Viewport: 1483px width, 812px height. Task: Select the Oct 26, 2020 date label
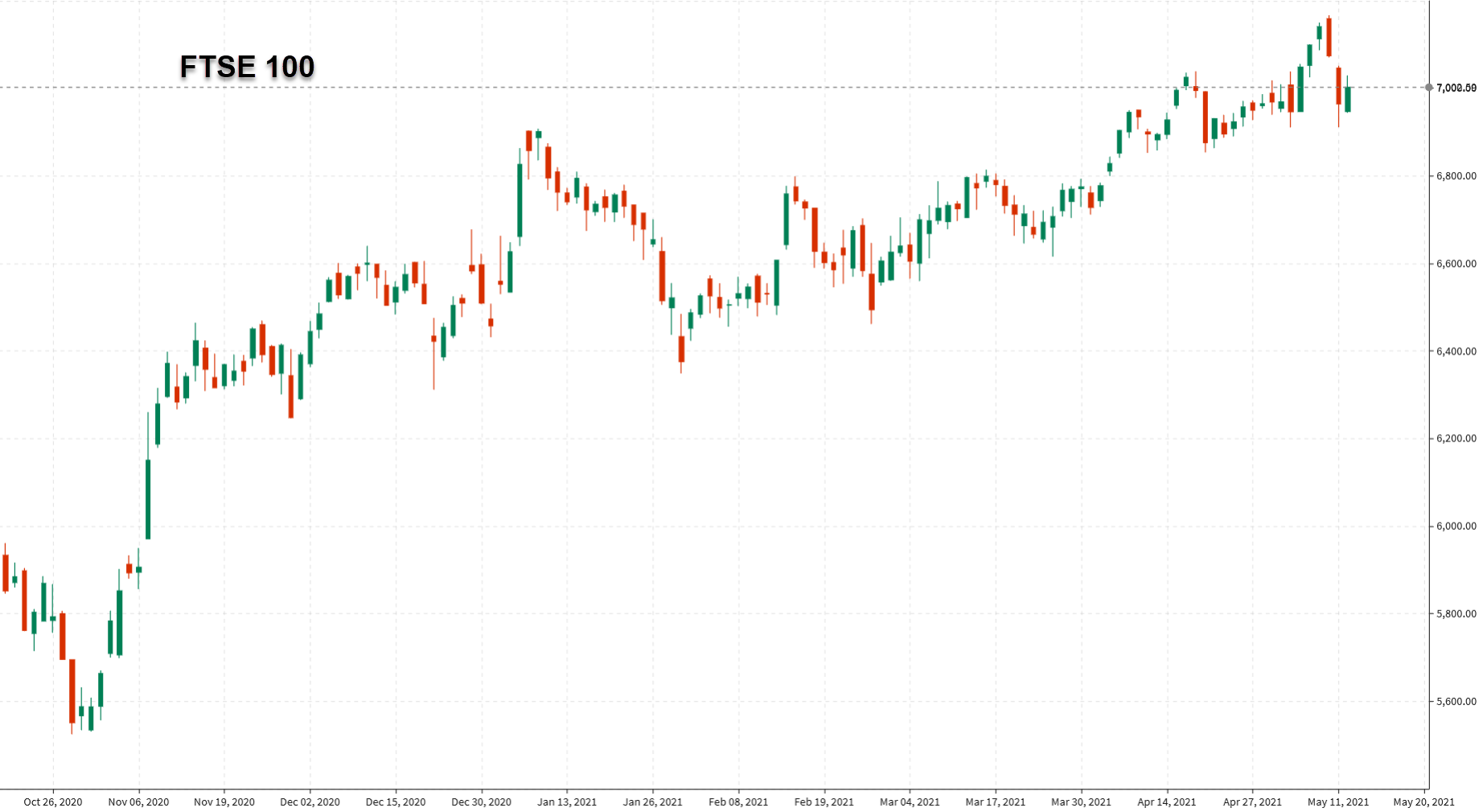pos(53,802)
